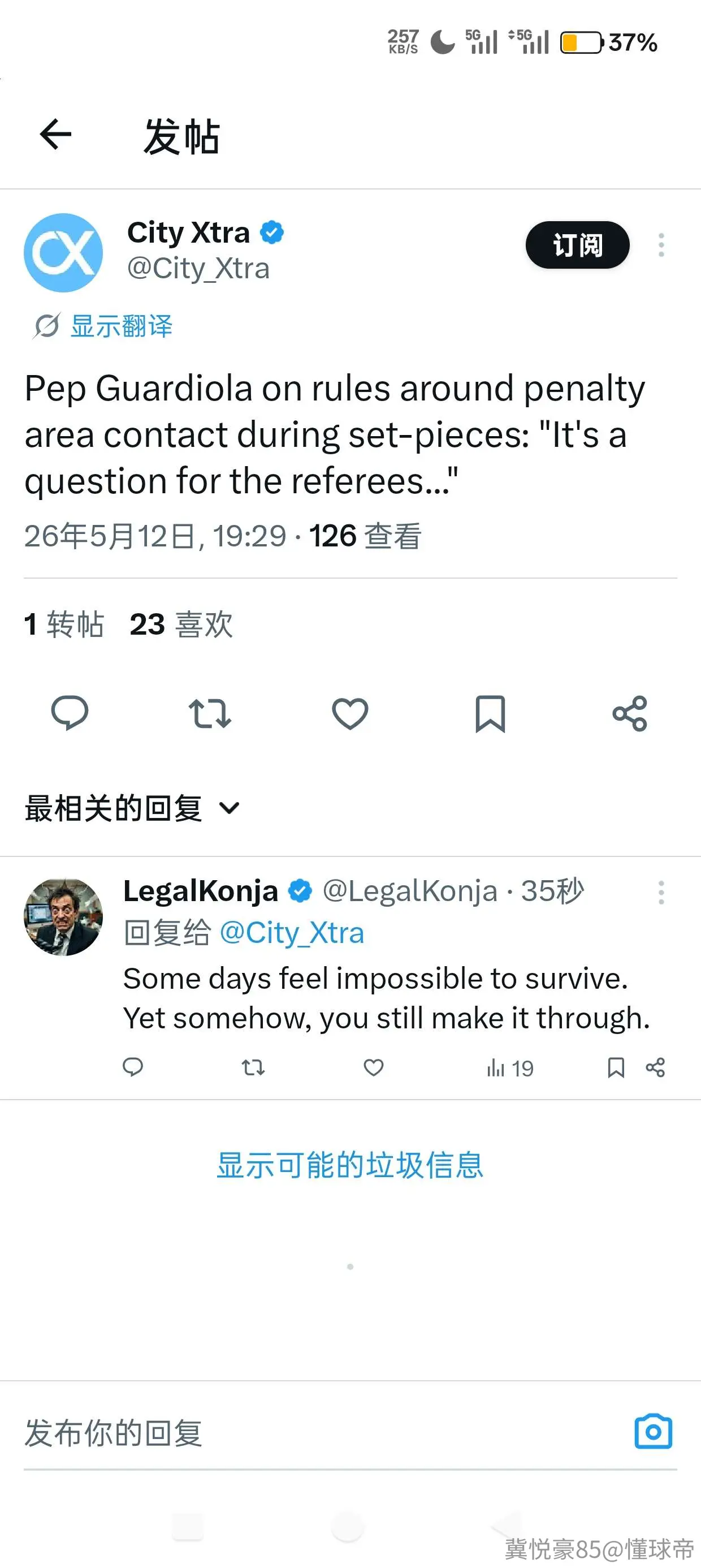Open LegalKonja profile picture
The image size is (701, 1568).
[x=63, y=917]
